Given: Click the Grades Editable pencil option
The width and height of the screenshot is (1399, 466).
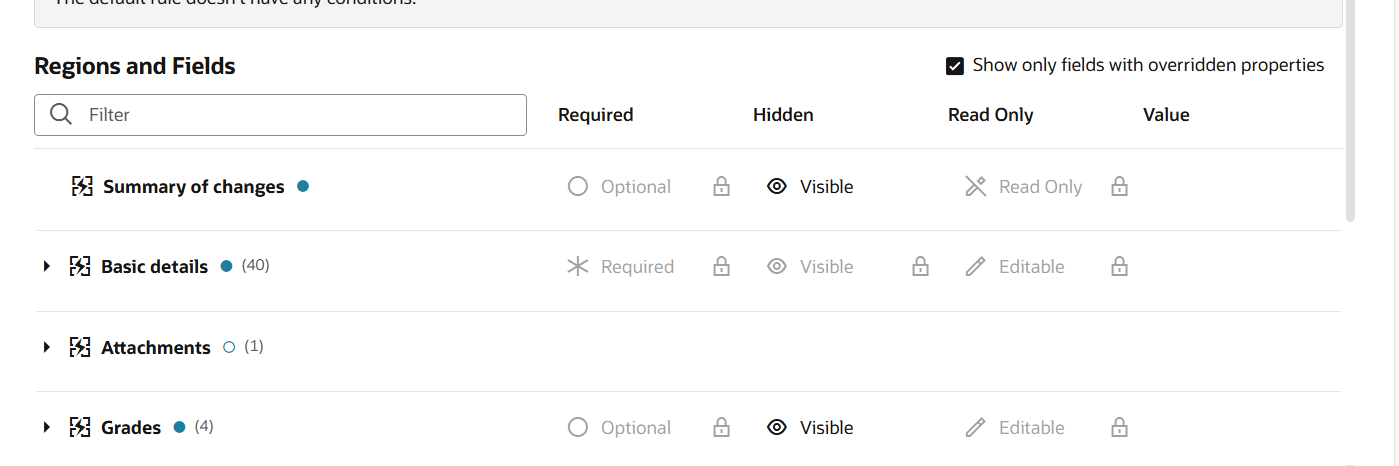Looking at the screenshot, I should pyautogui.click(x=1015, y=427).
